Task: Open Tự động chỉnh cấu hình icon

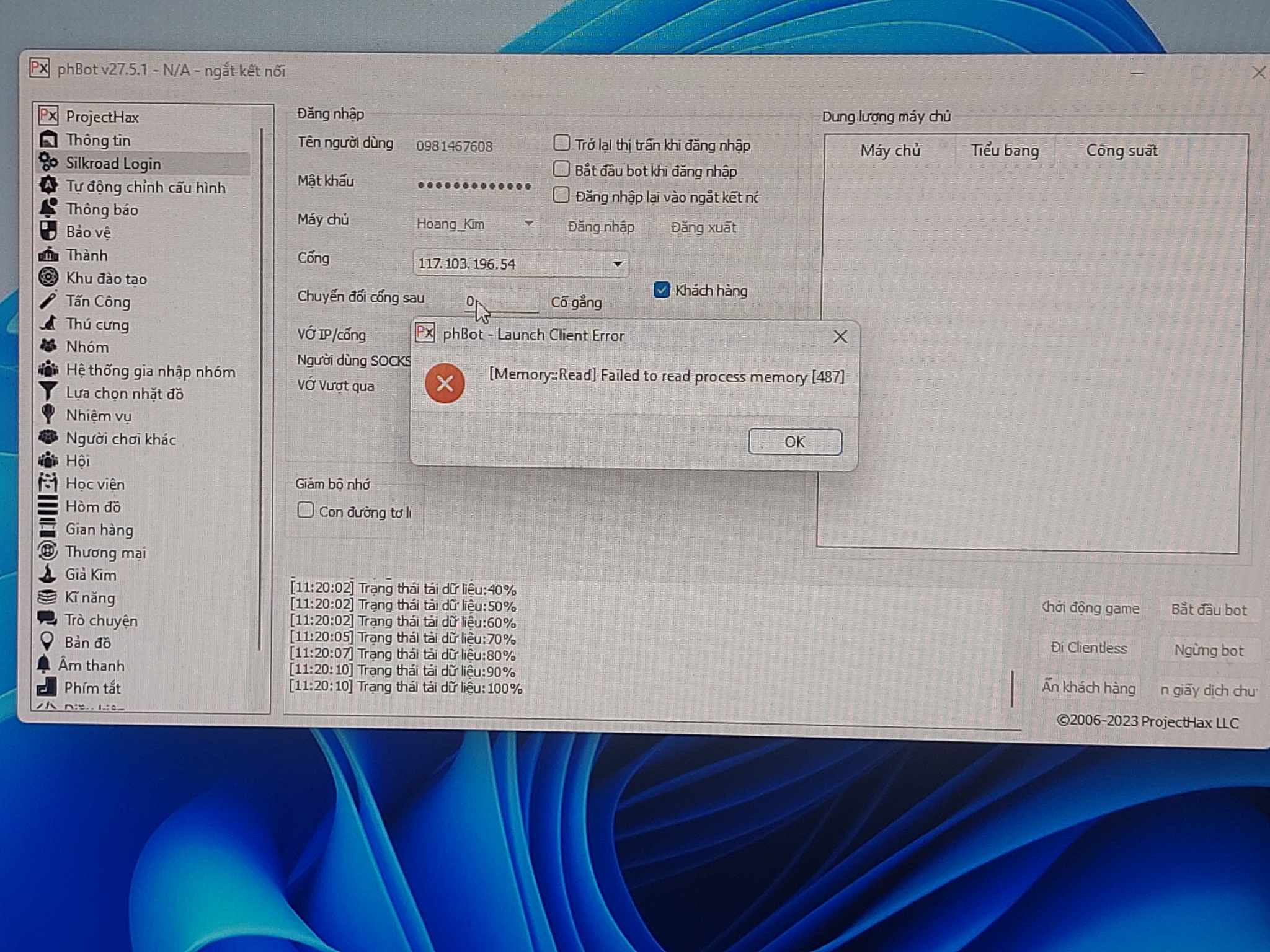Action: (x=48, y=185)
